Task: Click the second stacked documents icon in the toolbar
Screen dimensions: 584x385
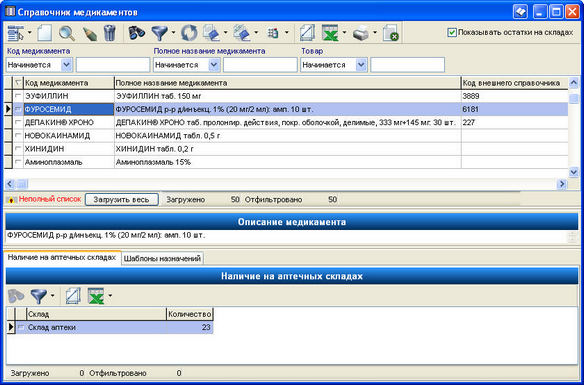Action: [x=242, y=33]
